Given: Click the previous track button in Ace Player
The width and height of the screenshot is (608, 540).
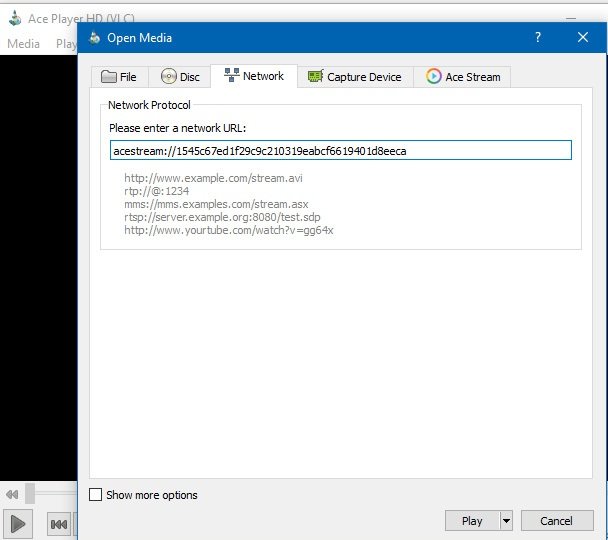Looking at the screenshot, I should coord(59,525).
